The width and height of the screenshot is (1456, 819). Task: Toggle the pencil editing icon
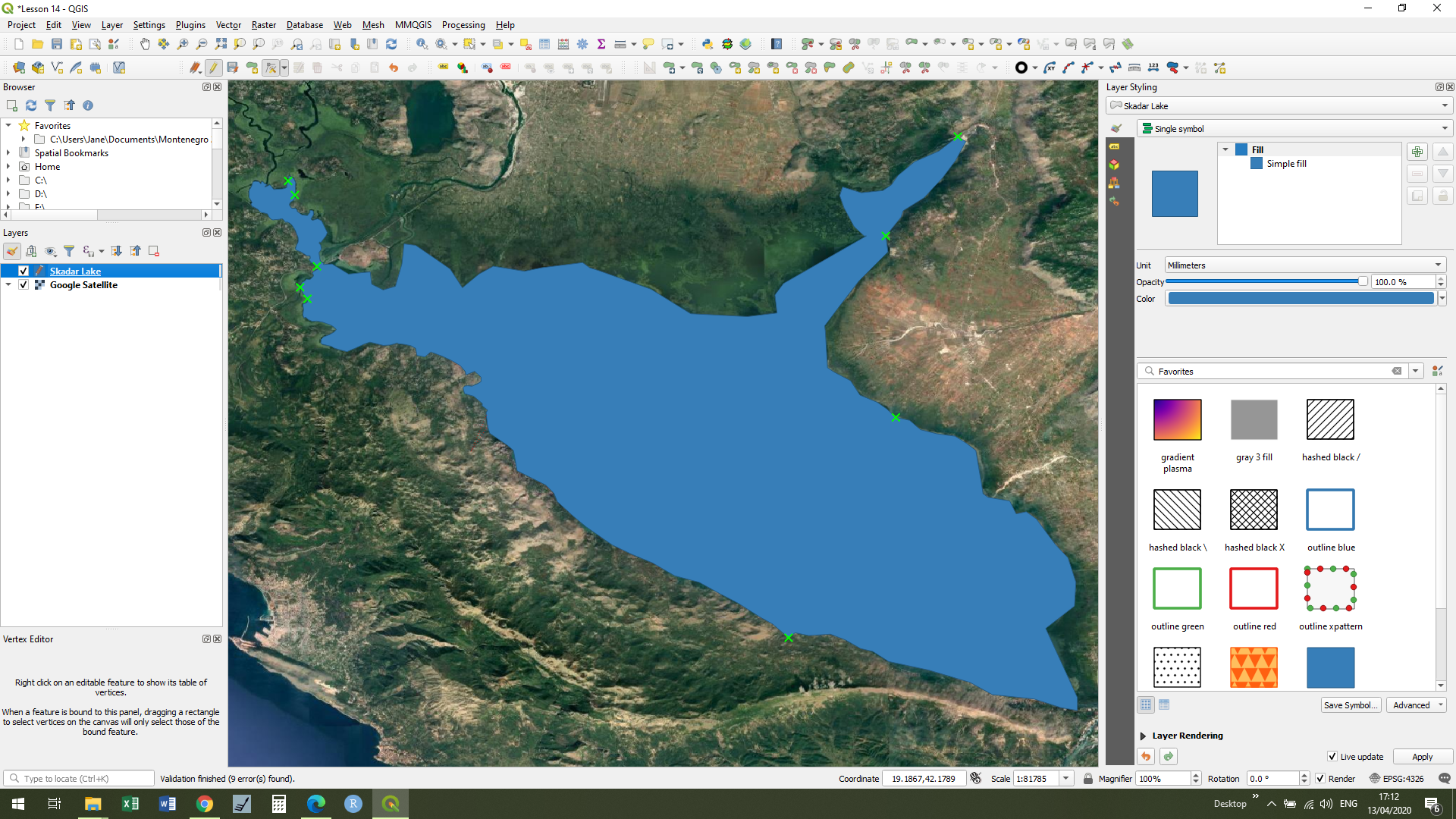214,67
